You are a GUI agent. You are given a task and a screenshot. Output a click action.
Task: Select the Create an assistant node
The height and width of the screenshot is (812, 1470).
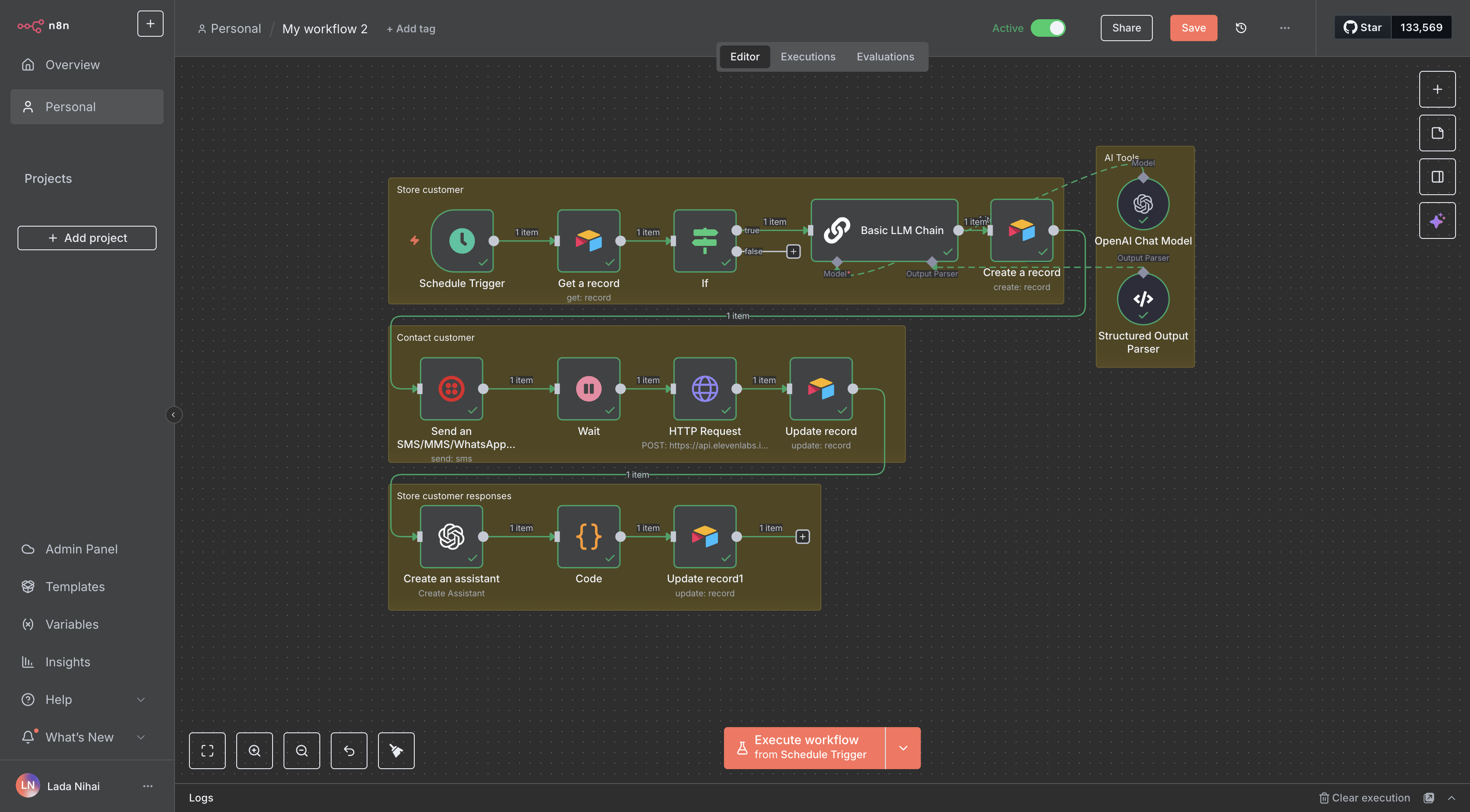451,536
